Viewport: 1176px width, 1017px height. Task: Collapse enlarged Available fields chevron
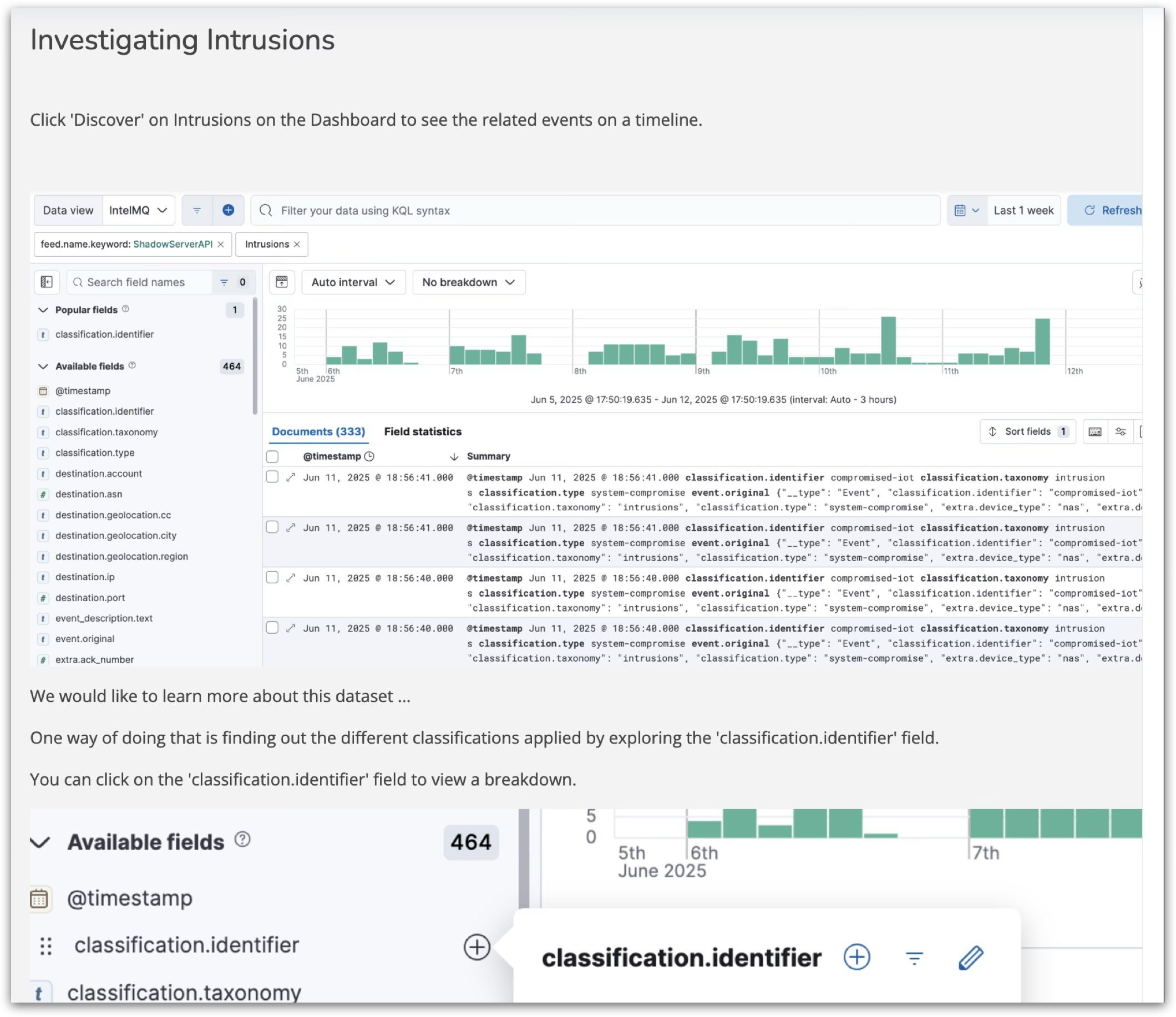pyautogui.click(x=40, y=842)
